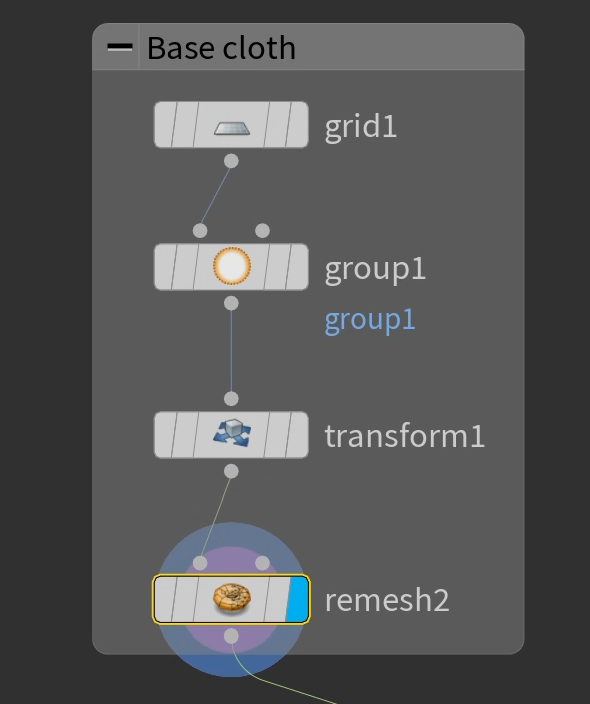
Task: Select the remesh2 donut icon
Action: 232,598
